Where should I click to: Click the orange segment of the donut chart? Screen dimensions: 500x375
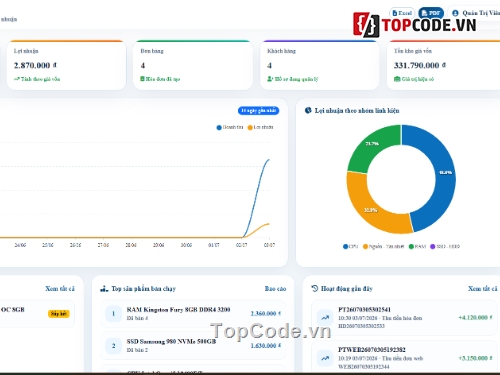coord(372,209)
